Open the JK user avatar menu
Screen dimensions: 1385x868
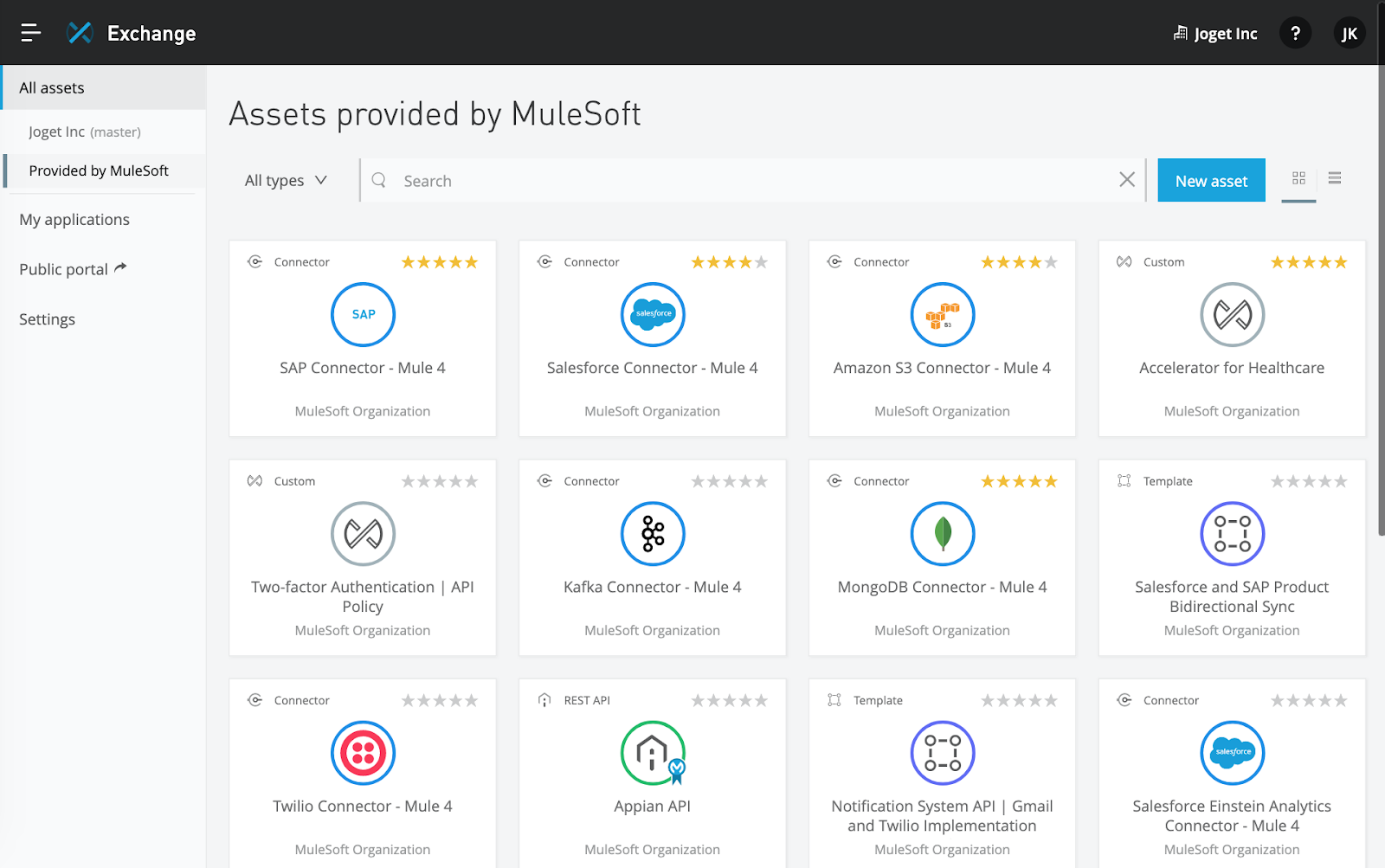1349,33
